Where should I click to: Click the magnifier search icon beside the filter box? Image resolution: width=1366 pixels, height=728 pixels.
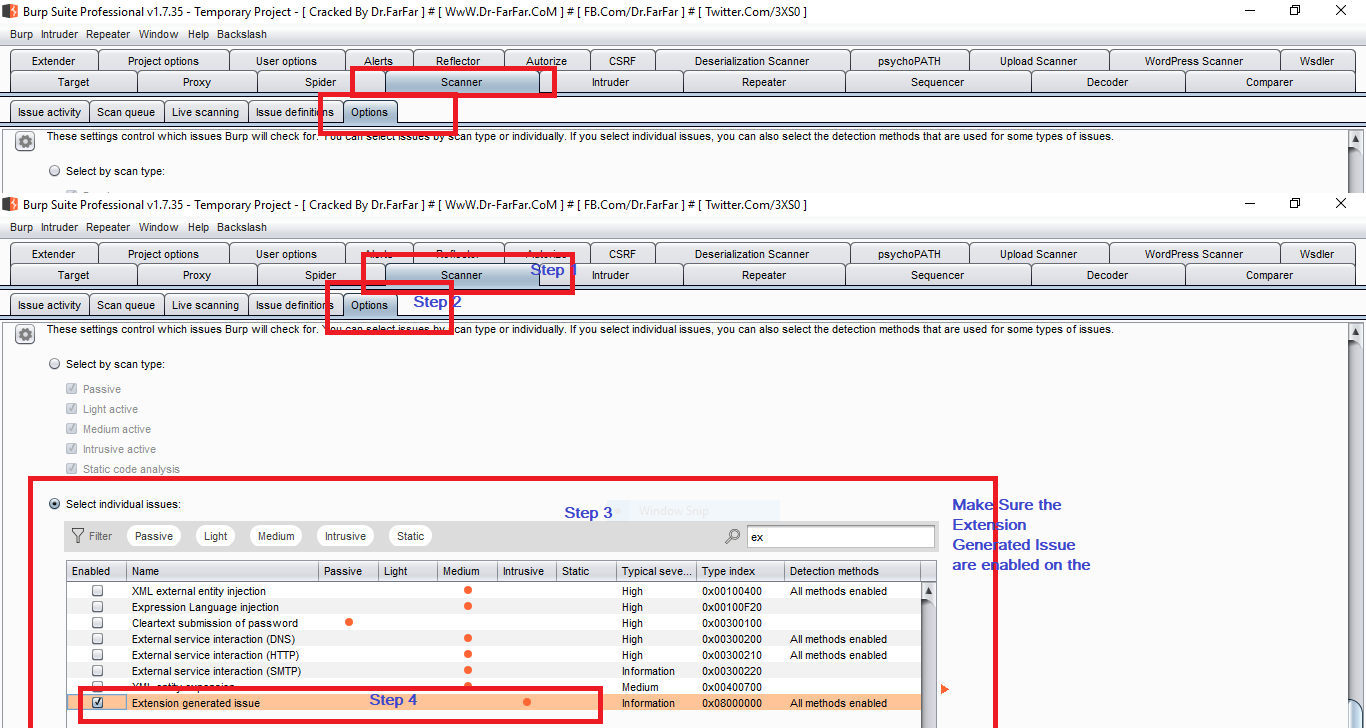[x=733, y=537]
